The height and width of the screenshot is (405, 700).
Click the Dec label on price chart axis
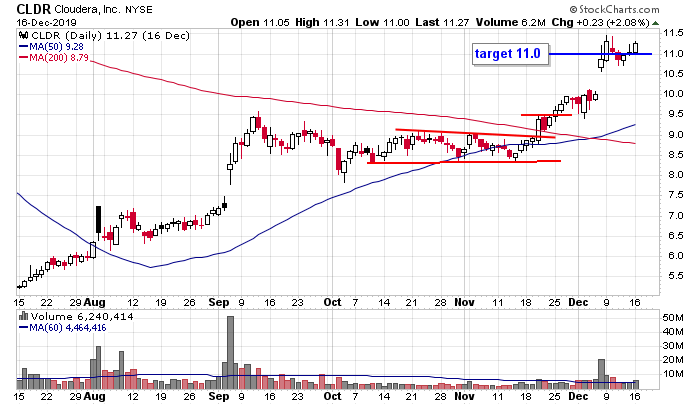[x=578, y=302]
